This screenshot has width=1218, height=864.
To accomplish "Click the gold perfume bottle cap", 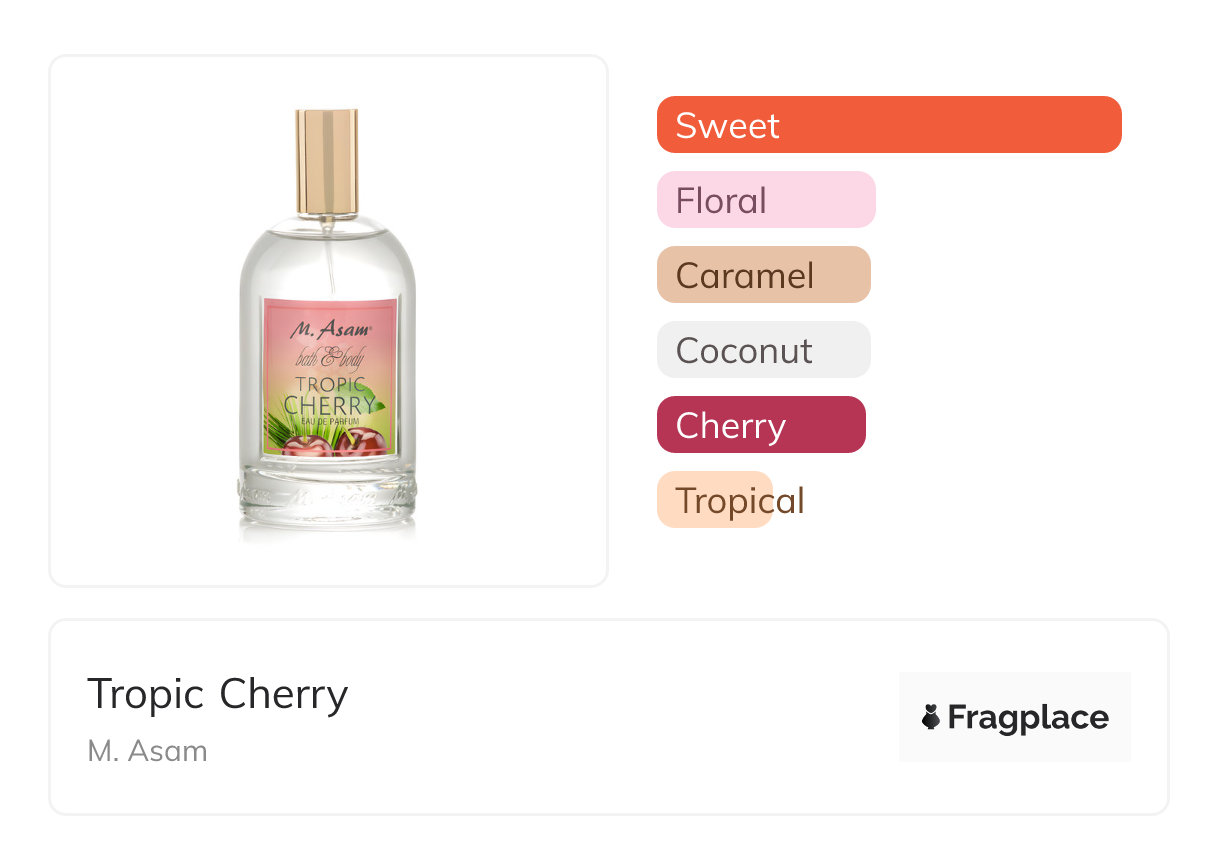I will (326, 160).
